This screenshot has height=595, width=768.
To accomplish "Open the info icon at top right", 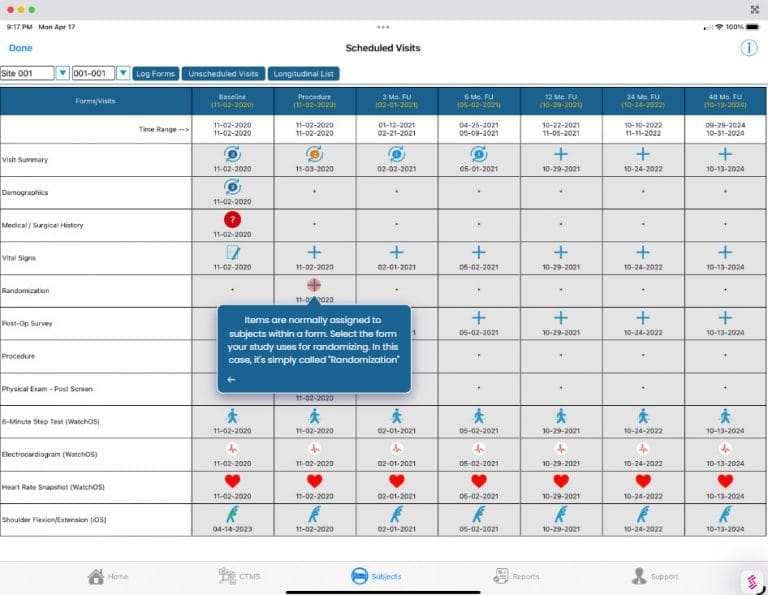I will click(x=748, y=48).
